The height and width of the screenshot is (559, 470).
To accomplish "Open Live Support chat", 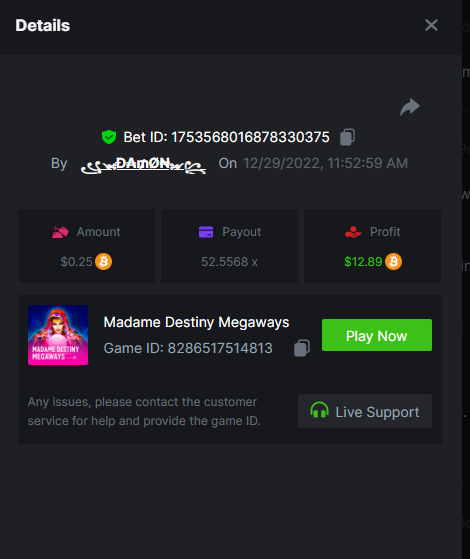I will (x=365, y=411).
